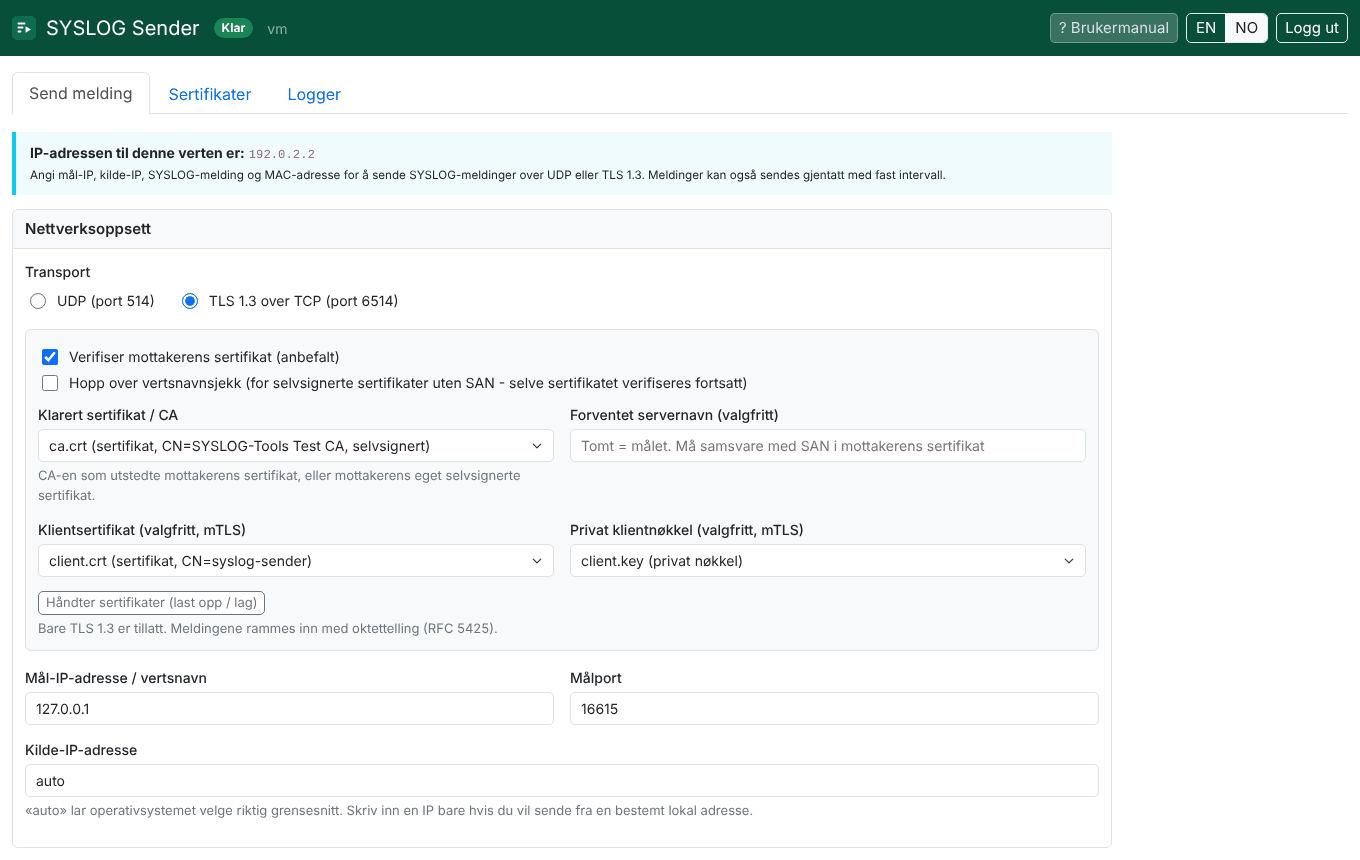The width and height of the screenshot is (1360, 860).
Task: Switch language to NO
Action: tap(1246, 28)
